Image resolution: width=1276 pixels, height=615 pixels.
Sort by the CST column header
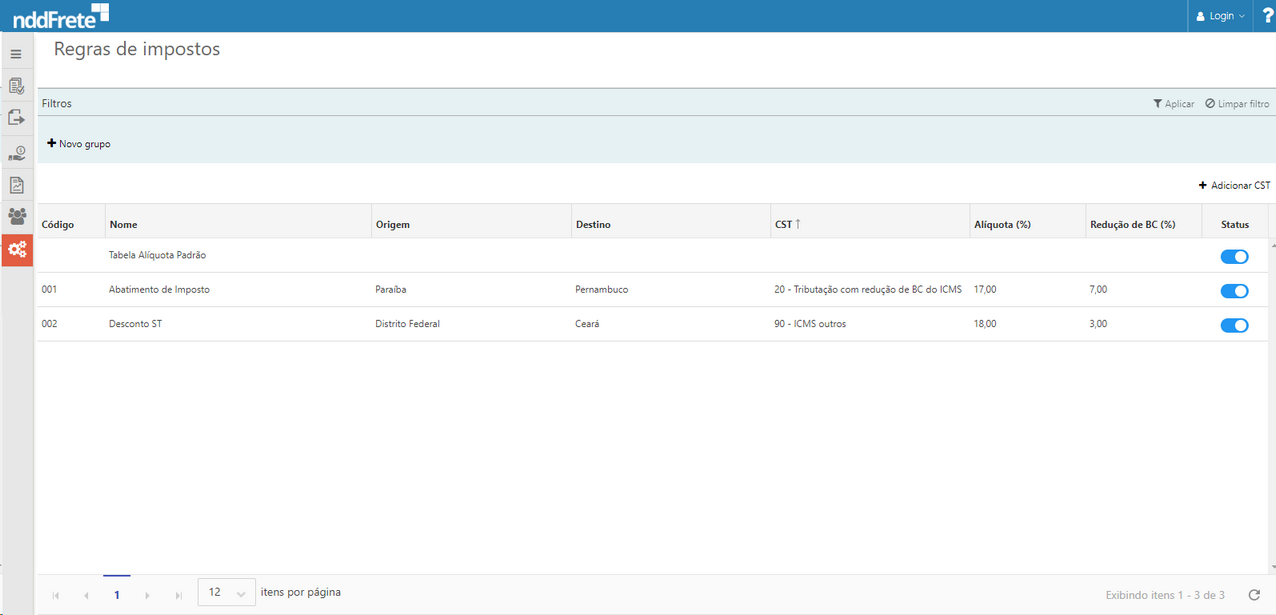click(783, 225)
